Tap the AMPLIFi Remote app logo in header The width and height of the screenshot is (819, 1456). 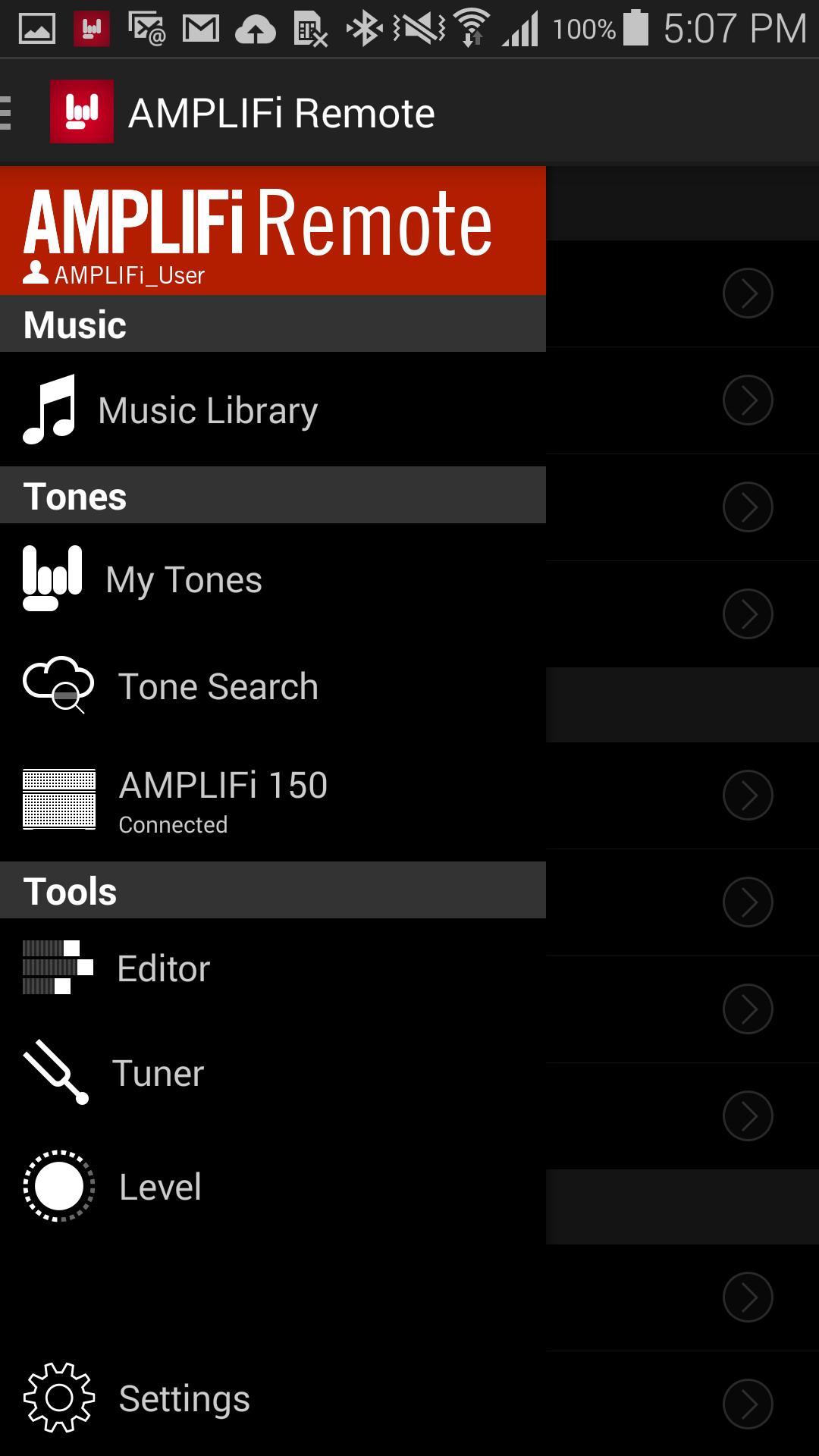tap(82, 111)
